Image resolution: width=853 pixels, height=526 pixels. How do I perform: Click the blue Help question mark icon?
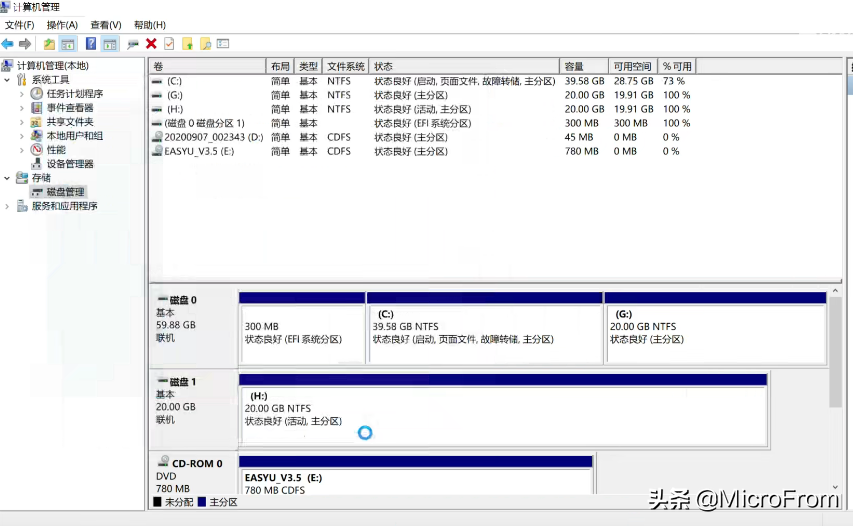(91, 44)
